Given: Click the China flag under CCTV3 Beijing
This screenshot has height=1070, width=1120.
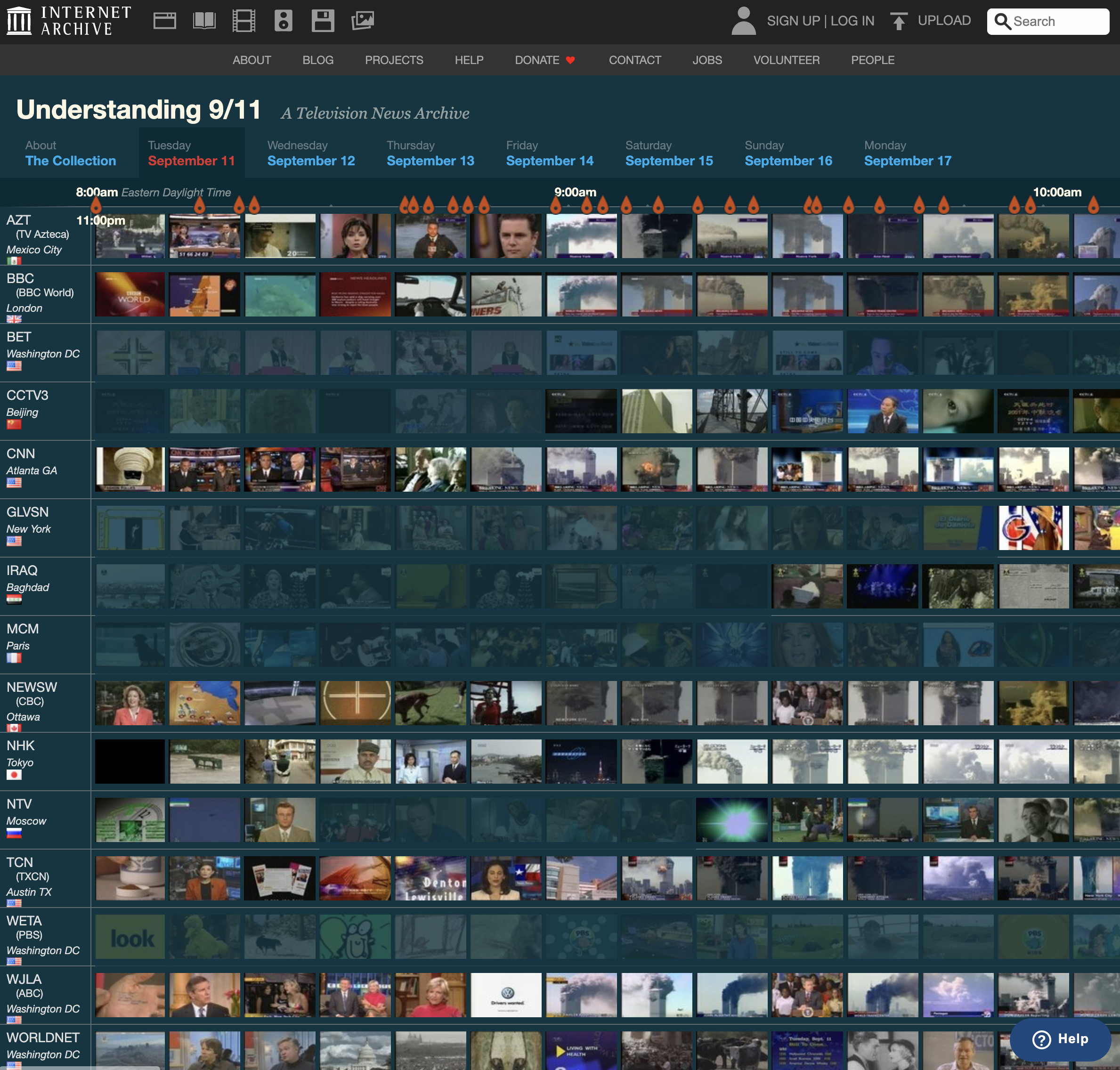Looking at the screenshot, I should pos(14,424).
